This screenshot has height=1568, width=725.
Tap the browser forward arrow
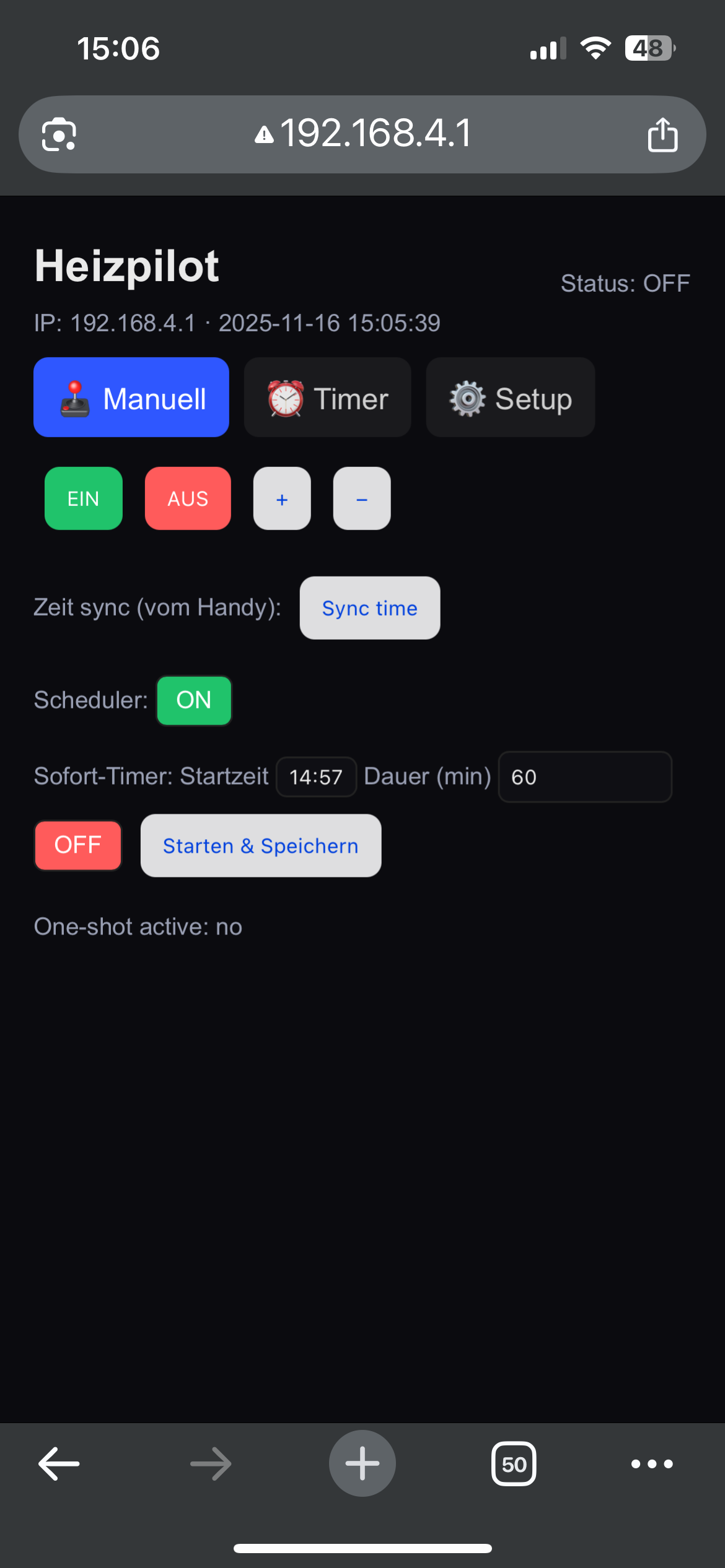point(211,1463)
